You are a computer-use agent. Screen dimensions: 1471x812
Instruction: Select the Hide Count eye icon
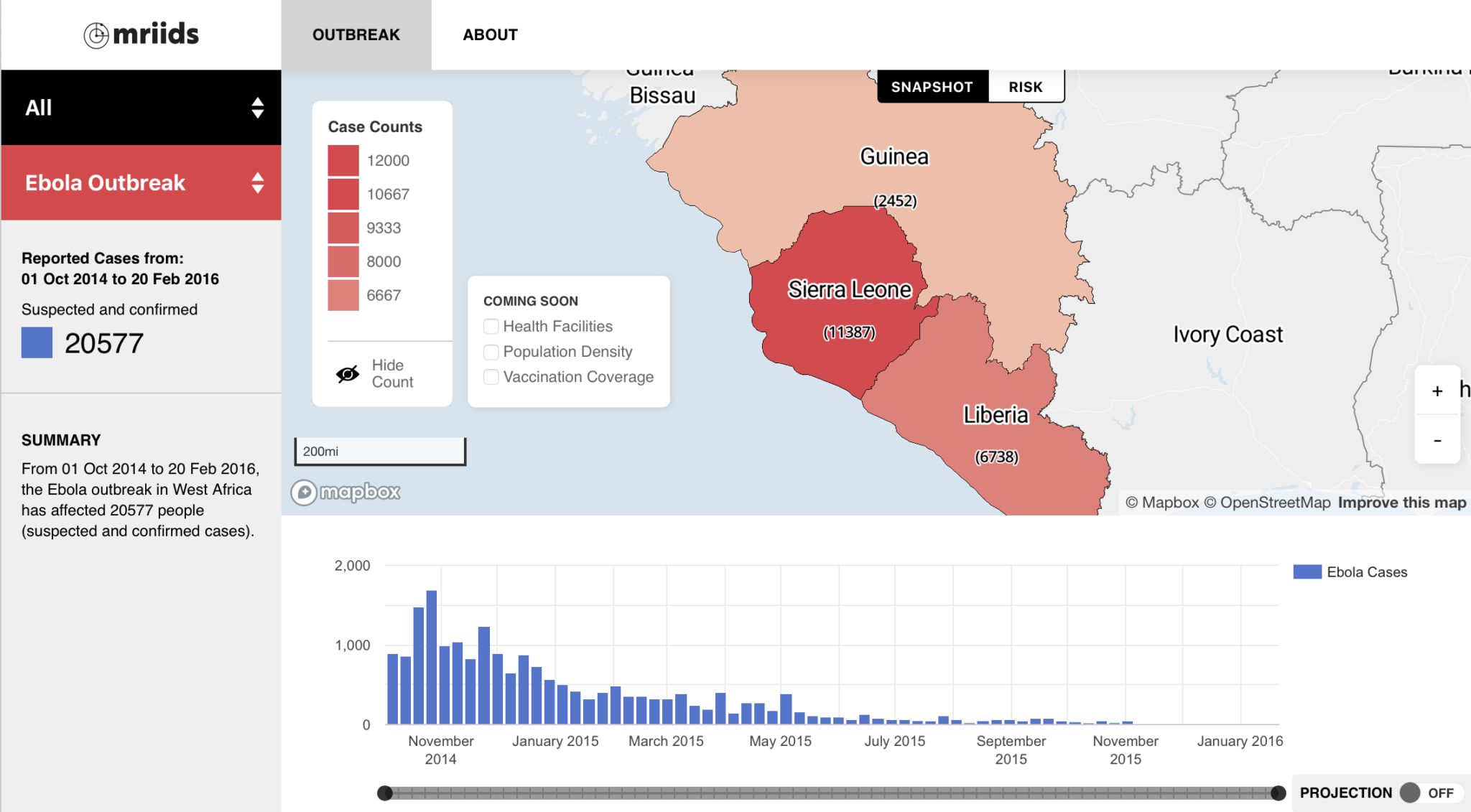348,373
